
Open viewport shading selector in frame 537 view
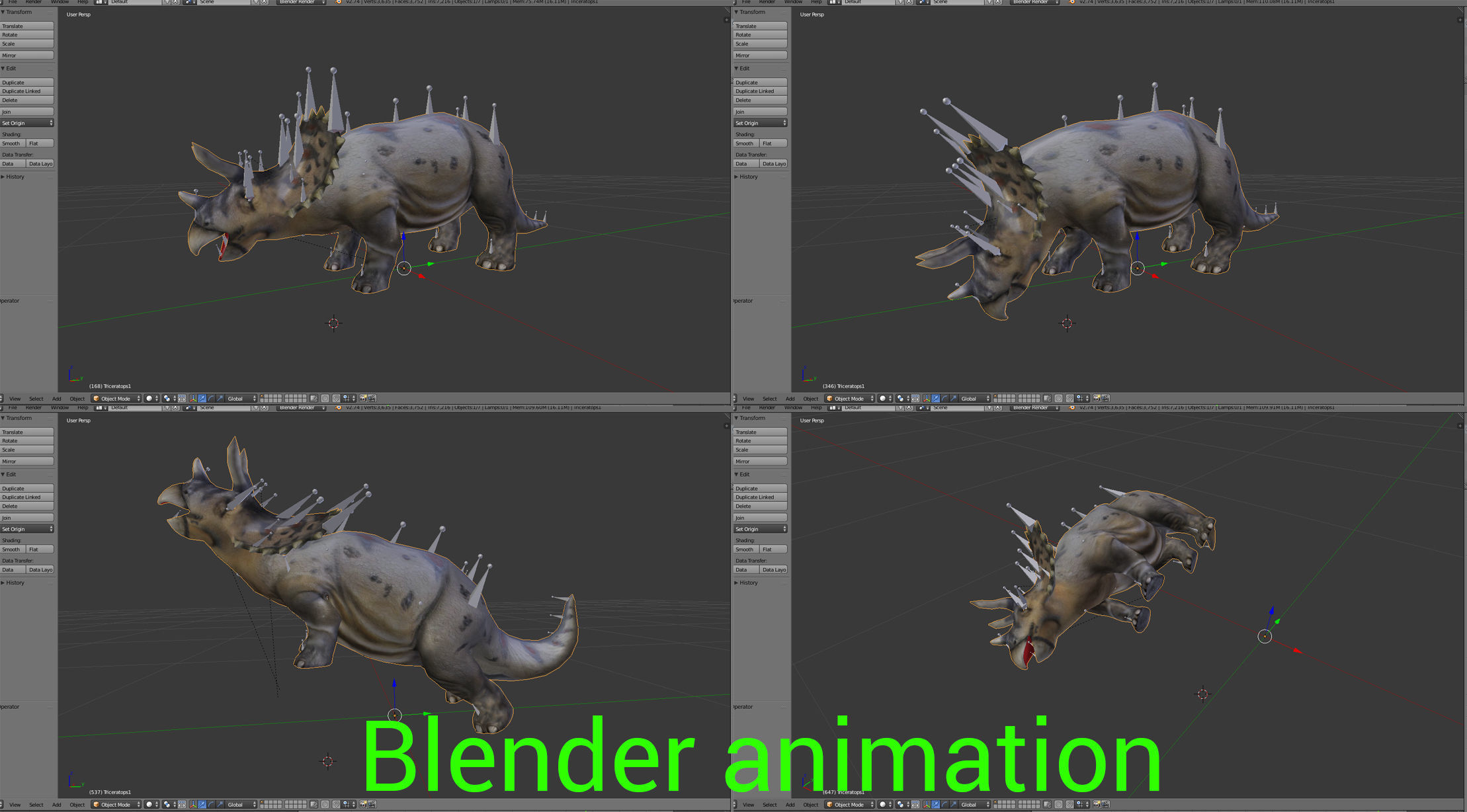pyautogui.click(x=151, y=804)
